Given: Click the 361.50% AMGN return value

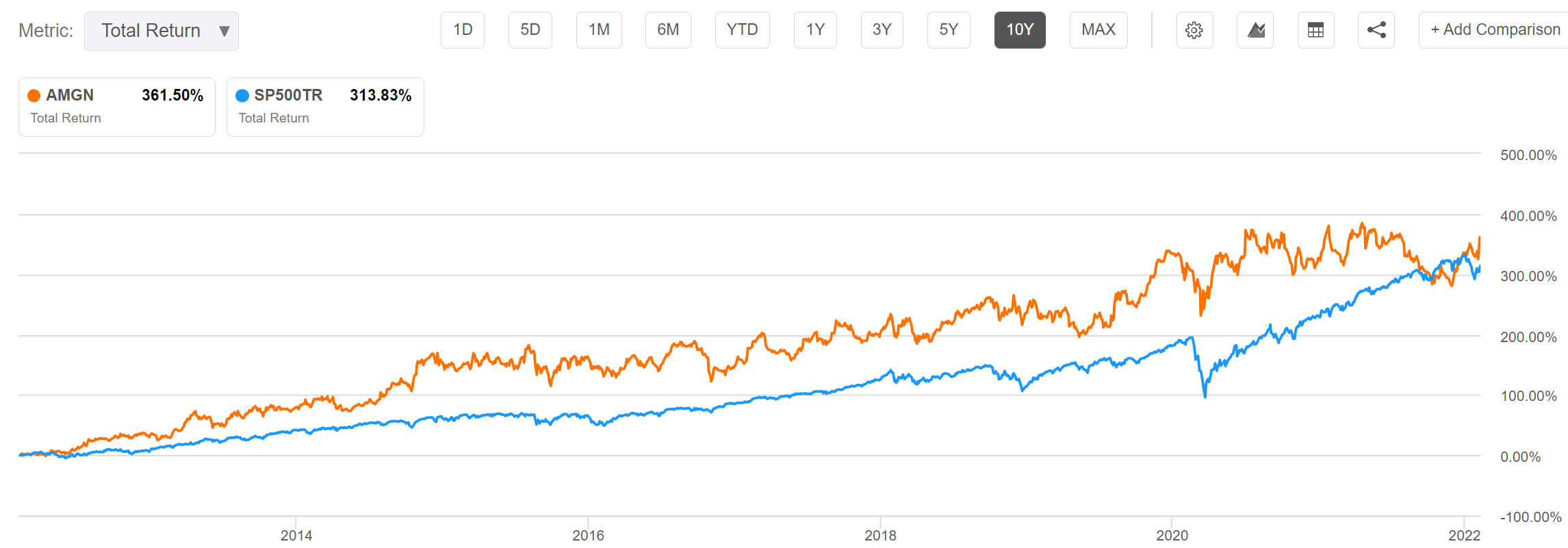Looking at the screenshot, I should (x=172, y=95).
